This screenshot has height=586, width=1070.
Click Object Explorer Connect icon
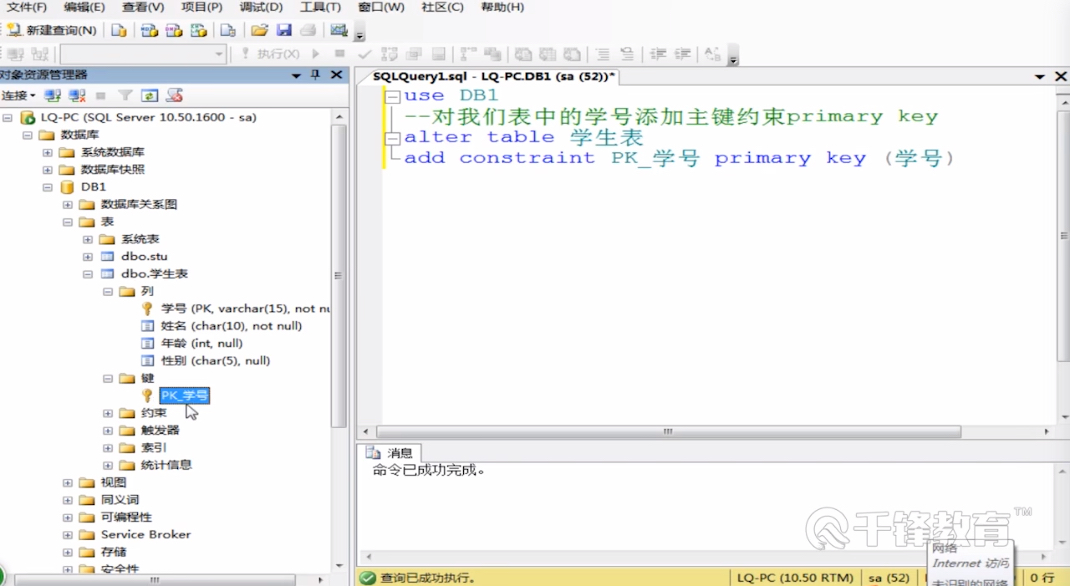tap(53, 96)
